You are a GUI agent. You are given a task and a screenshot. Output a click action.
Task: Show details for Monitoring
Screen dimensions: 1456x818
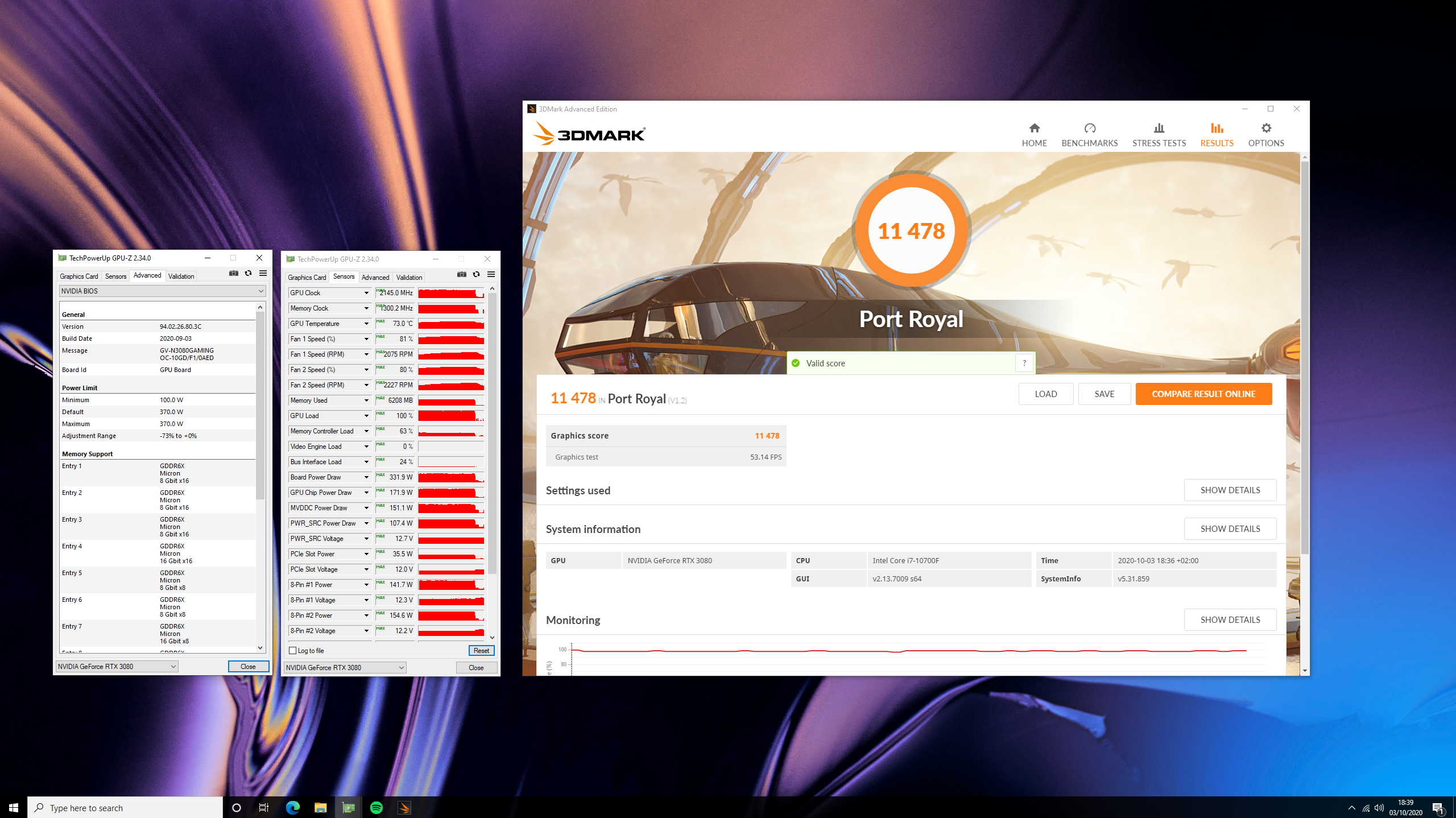1230,619
